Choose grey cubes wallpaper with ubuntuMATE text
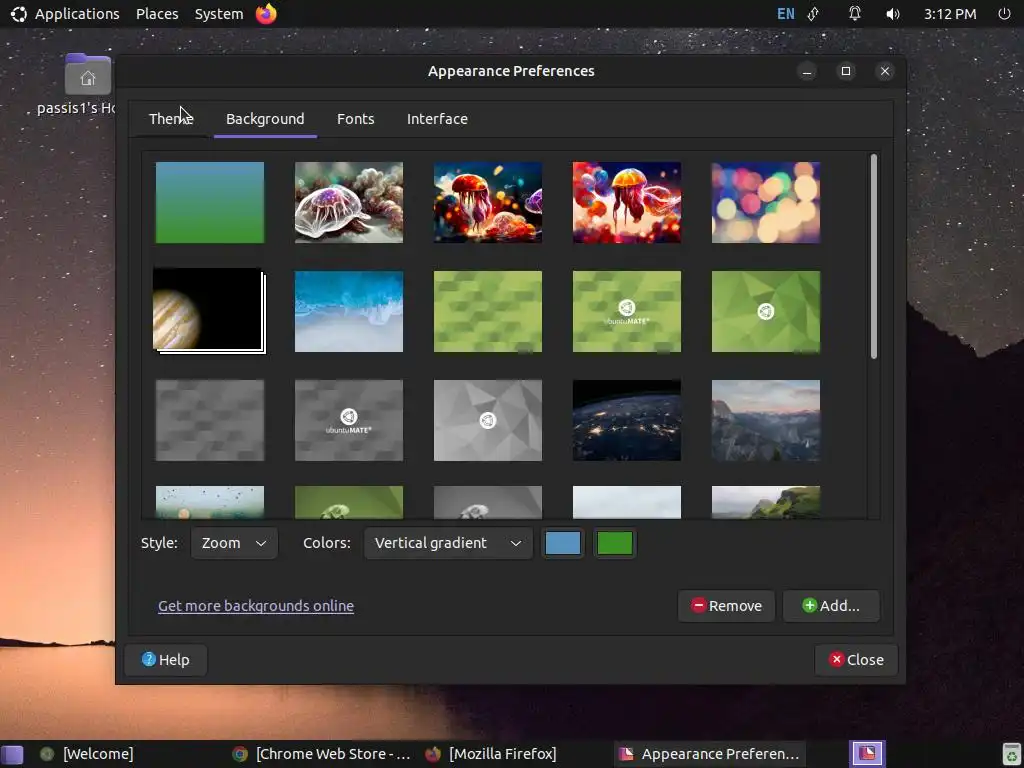This screenshot has height=768, width=1024. pos(349,421)
